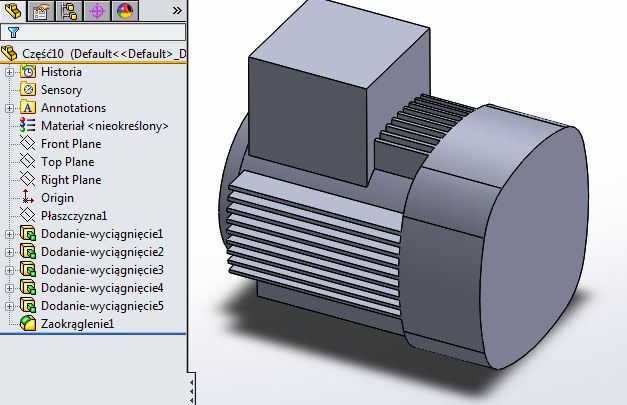Select Materiał <nieokreślony> entry
Image resolution: width=627 pixels, height=405 pixels.
(x=104, y=126)
